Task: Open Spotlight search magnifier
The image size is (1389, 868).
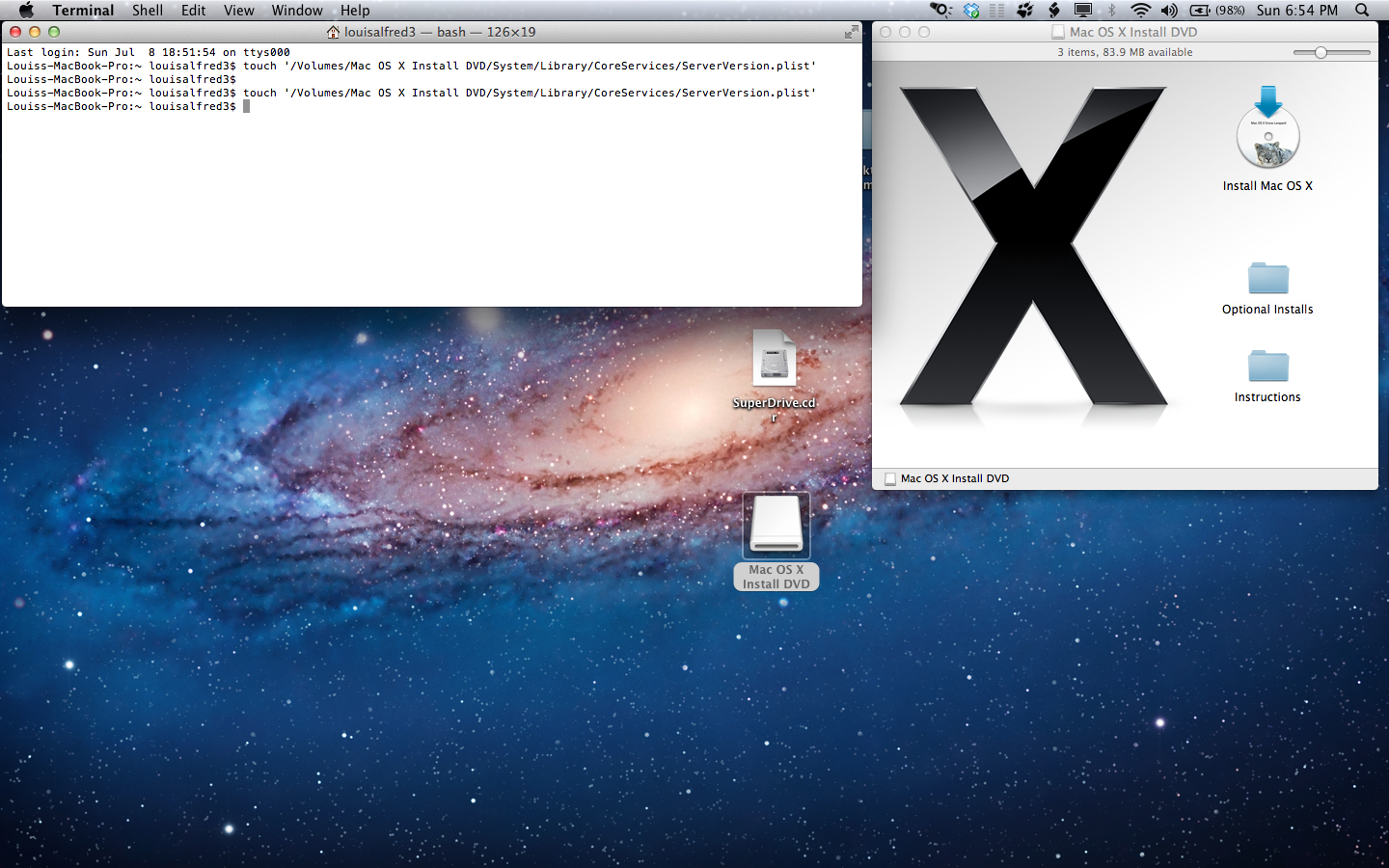Action: pyautogui.click(x=1362, y=10)
